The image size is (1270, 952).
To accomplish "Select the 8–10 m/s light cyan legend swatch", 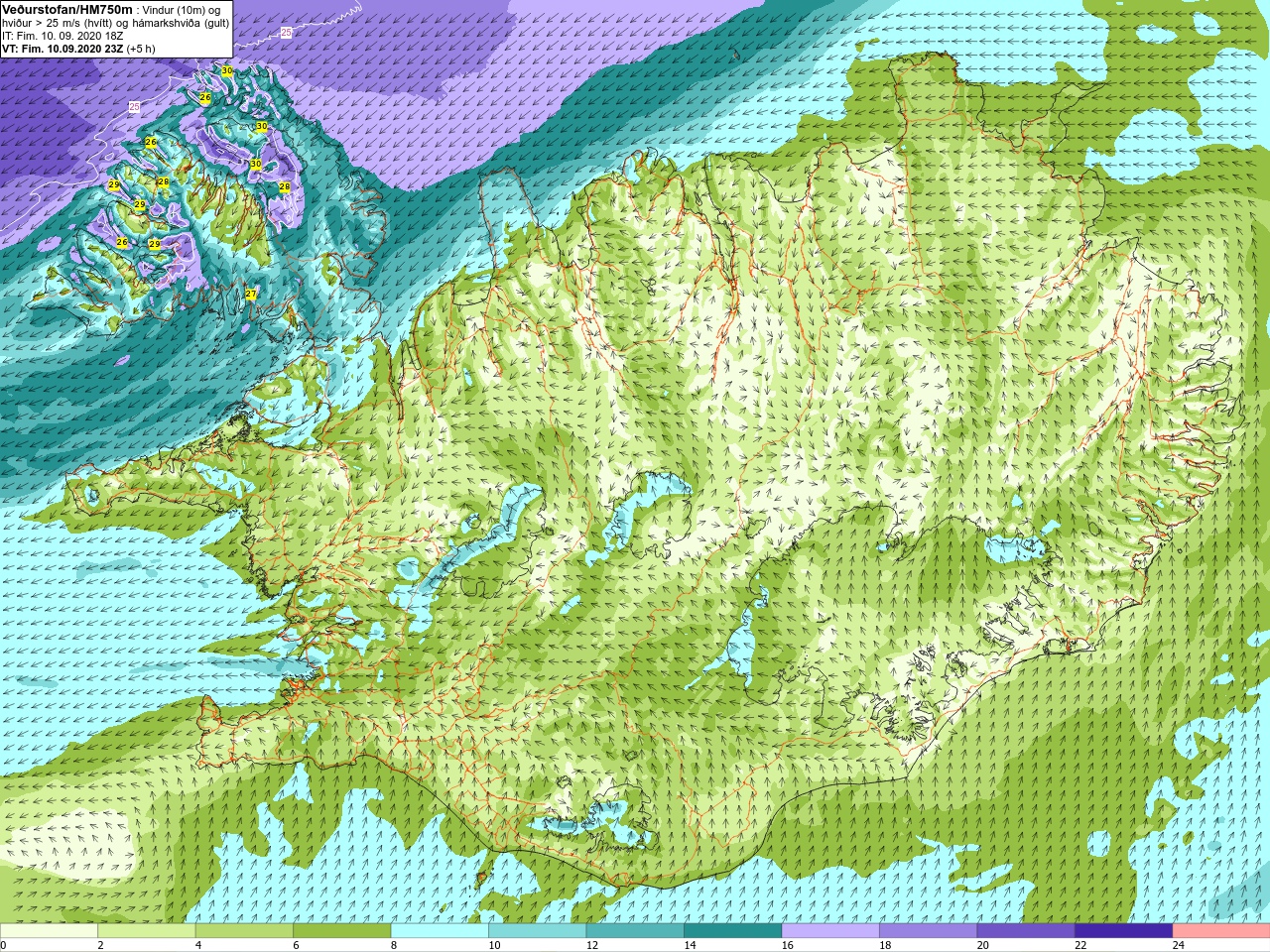I will tap(440, 931).
